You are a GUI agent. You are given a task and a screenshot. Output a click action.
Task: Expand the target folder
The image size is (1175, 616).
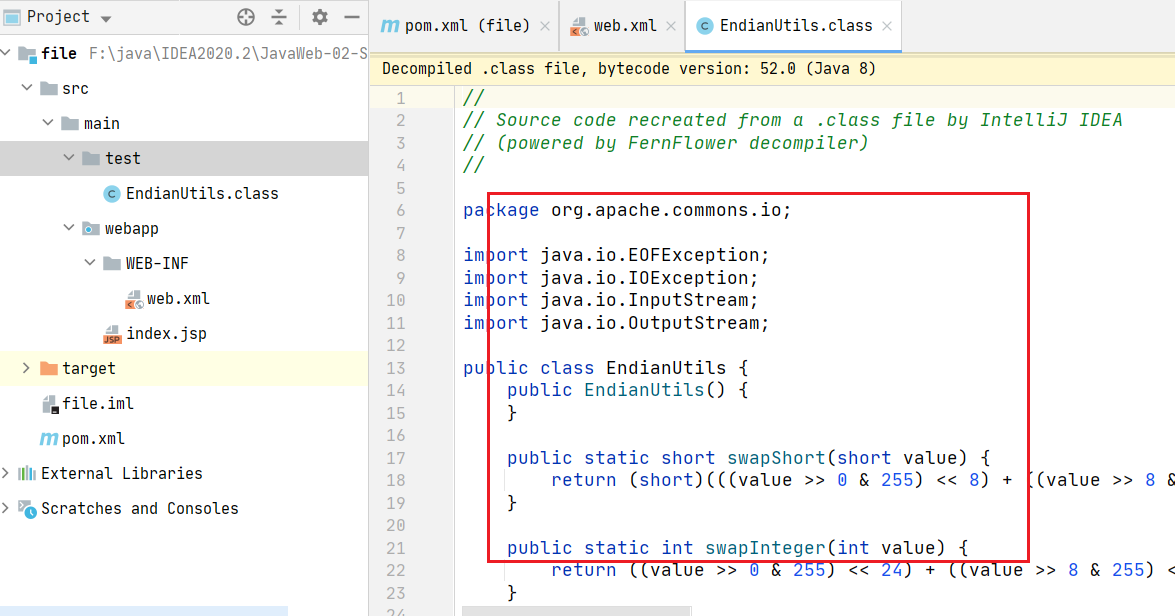point(26,368)
